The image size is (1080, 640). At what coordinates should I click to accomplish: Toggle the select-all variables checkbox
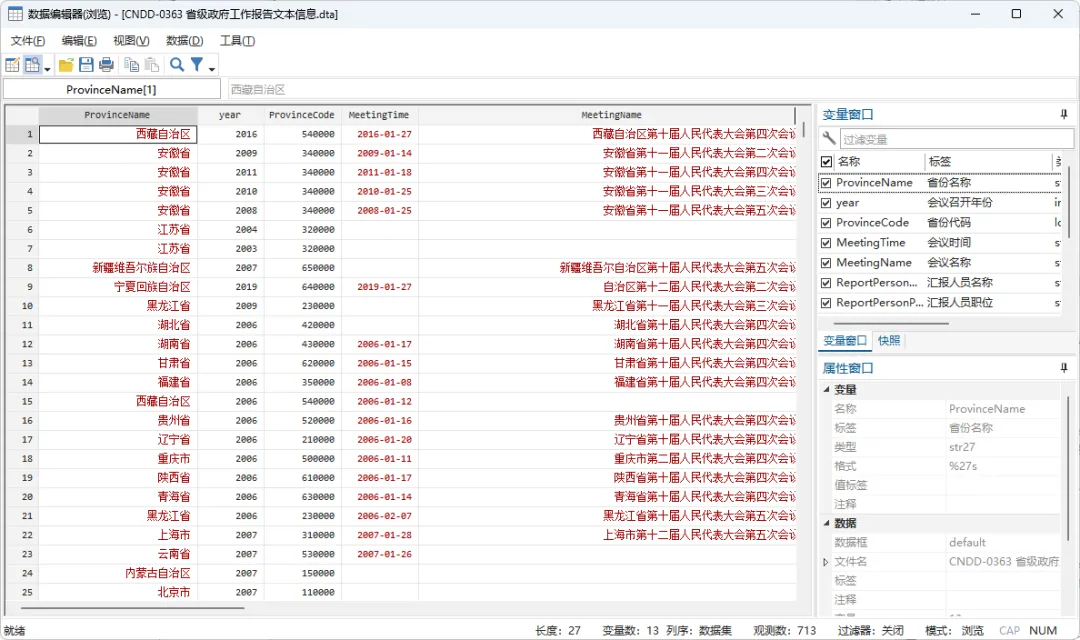tap(827, 162)
